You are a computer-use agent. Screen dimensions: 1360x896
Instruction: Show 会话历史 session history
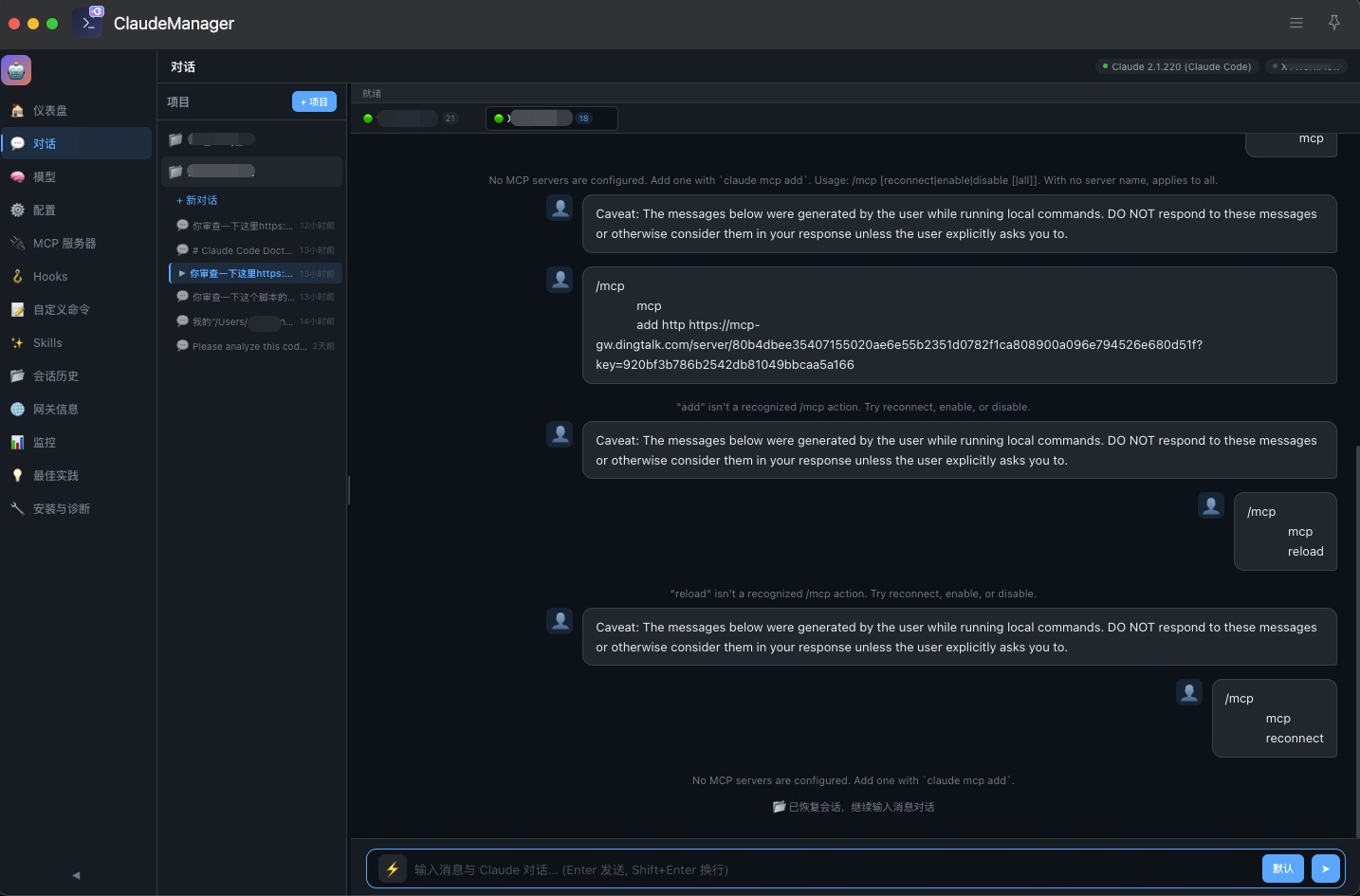click(x=76, y=376)
